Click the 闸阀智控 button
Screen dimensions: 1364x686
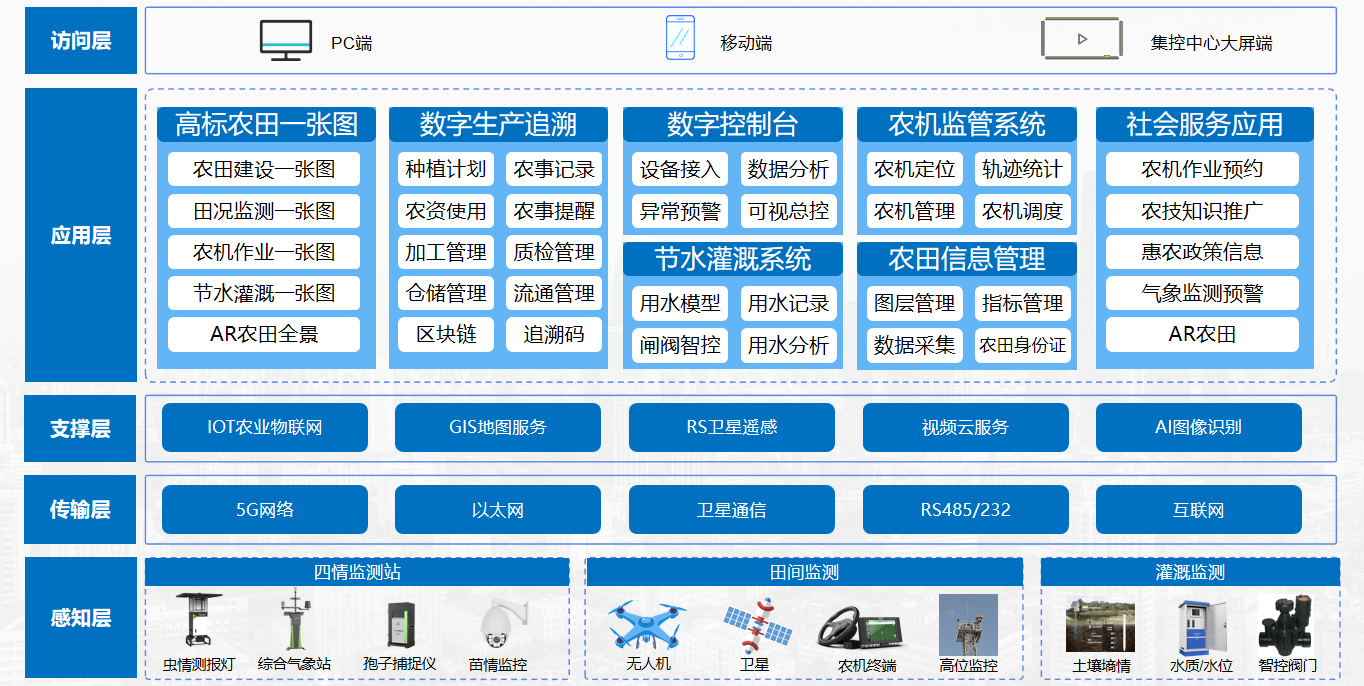point(680,345)
